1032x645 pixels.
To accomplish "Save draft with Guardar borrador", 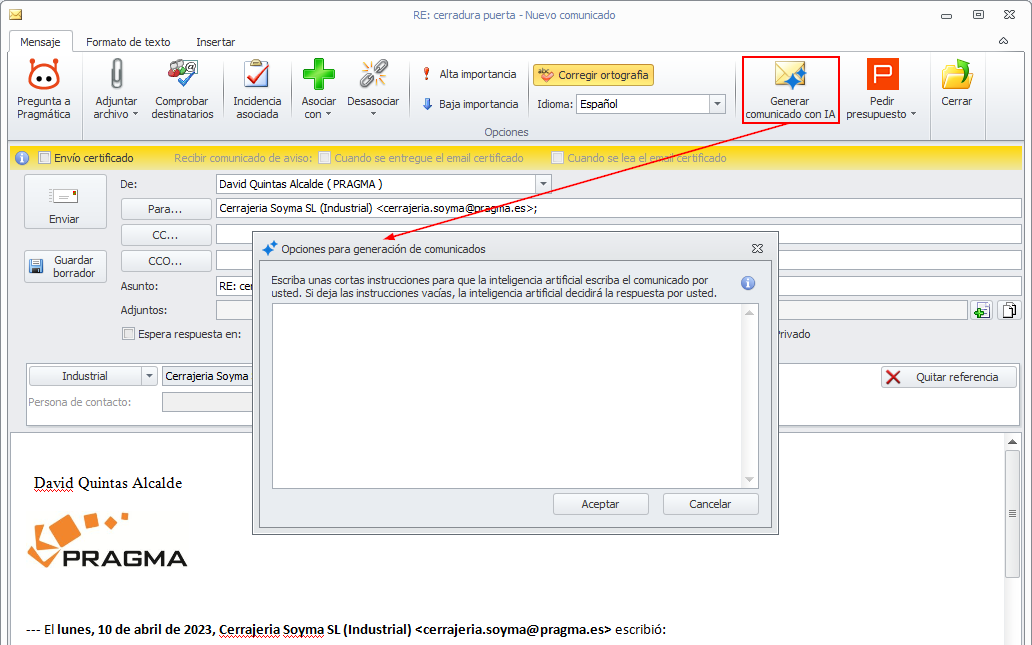I will [64, 267].
